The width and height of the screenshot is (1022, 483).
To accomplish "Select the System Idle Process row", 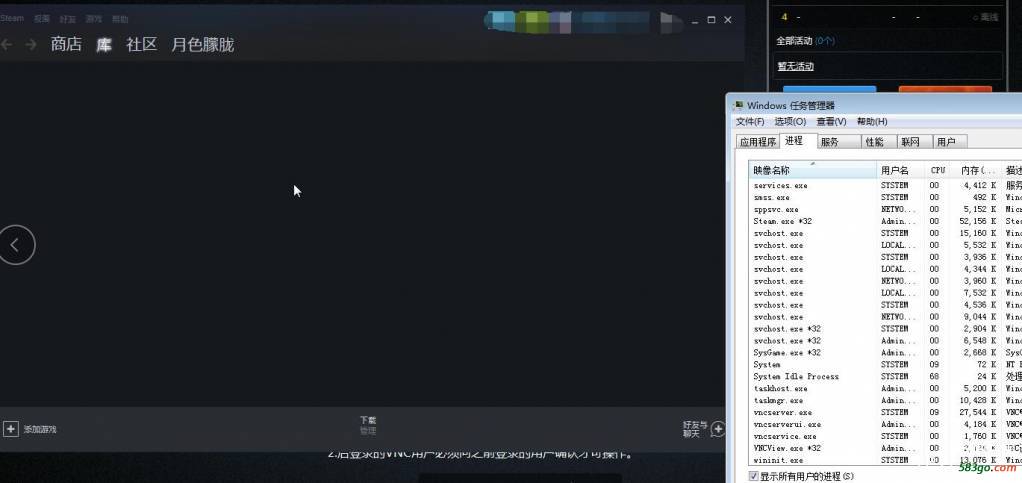I will point(885,377).
